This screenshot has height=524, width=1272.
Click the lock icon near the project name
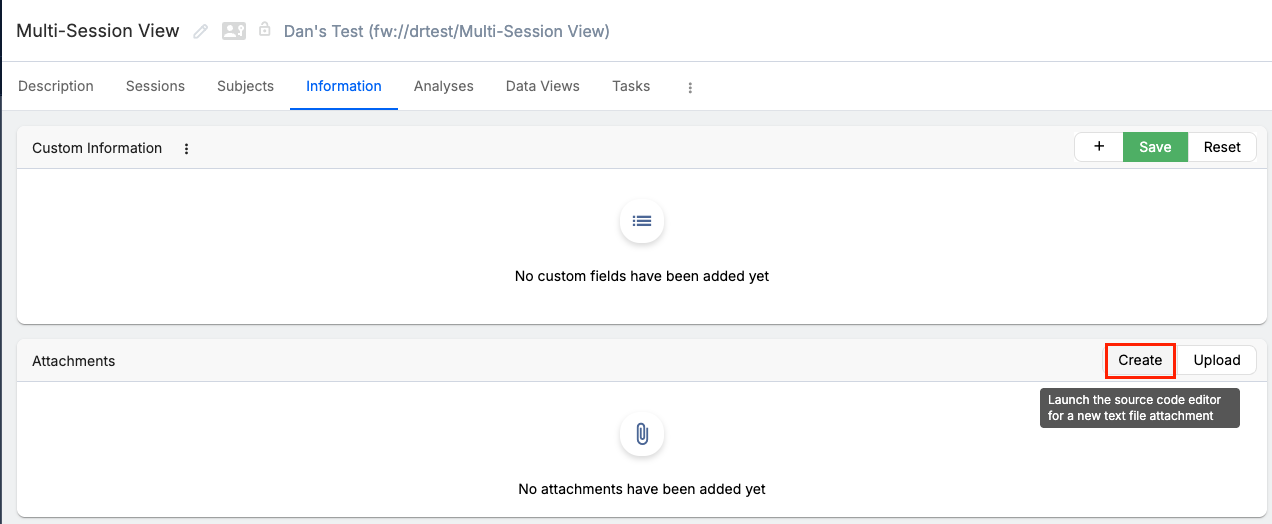265,30
